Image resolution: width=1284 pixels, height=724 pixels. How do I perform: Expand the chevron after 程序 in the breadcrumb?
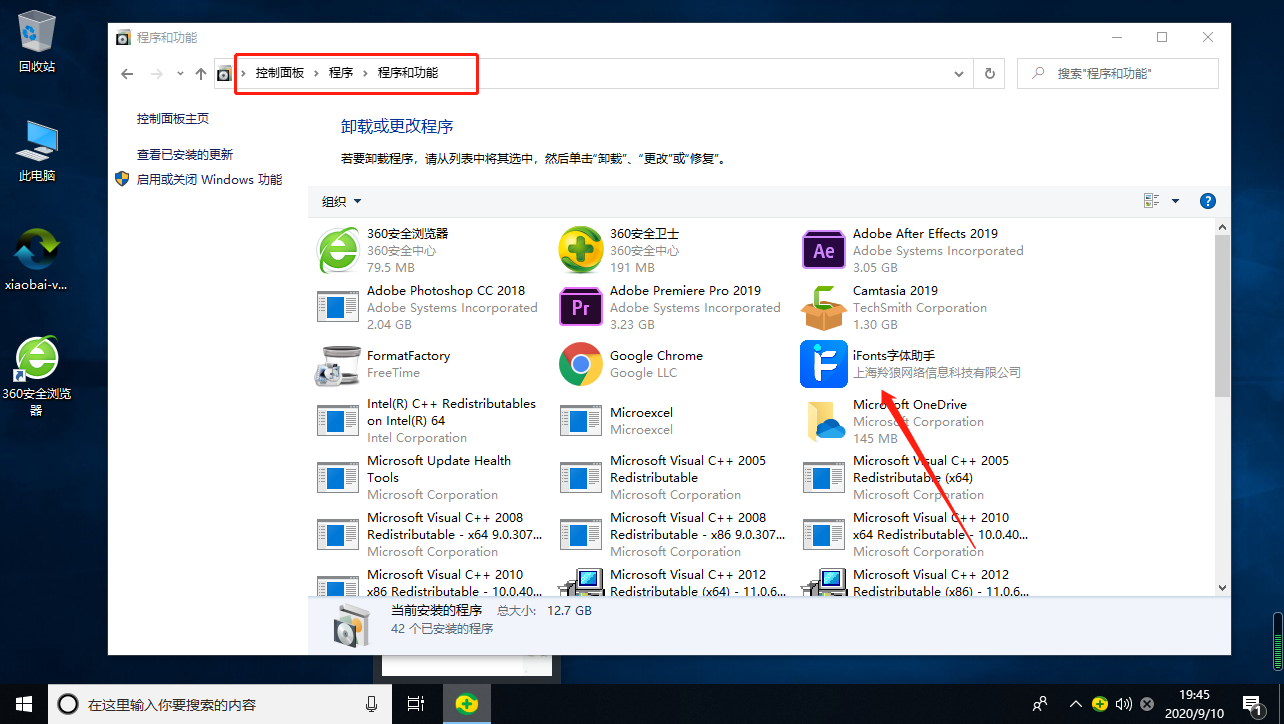click(365, 73)
